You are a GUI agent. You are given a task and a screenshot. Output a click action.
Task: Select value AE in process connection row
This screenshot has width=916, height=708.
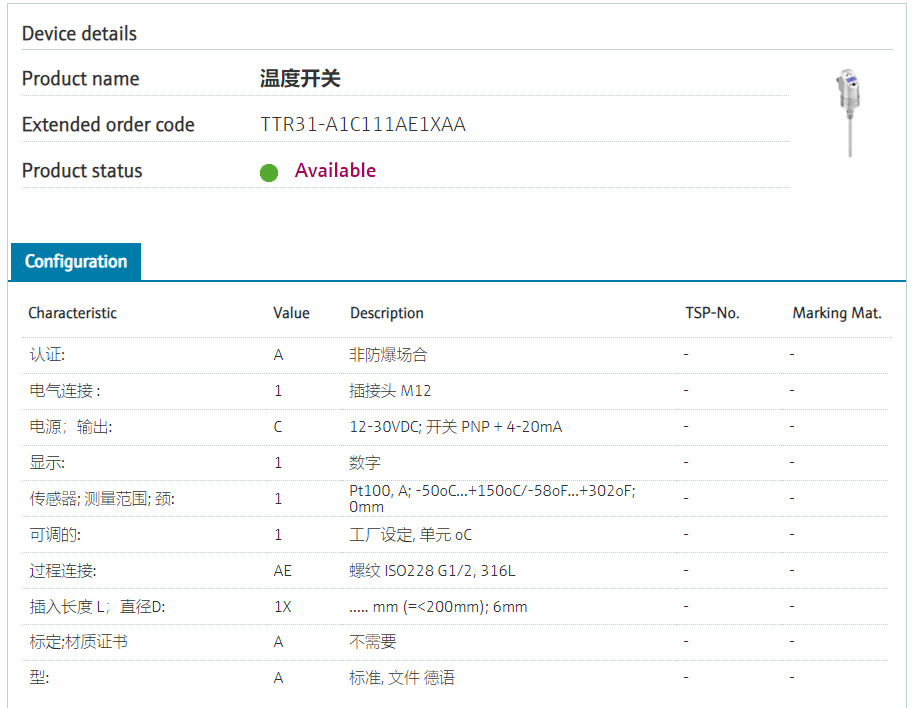click(x=283, y=571)
